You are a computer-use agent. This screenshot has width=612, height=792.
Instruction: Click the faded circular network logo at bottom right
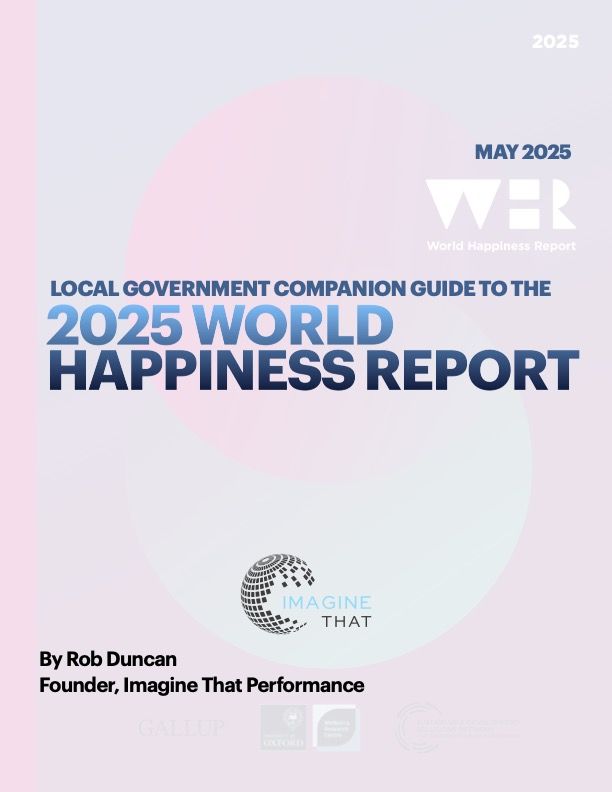[x=457, y=727]
